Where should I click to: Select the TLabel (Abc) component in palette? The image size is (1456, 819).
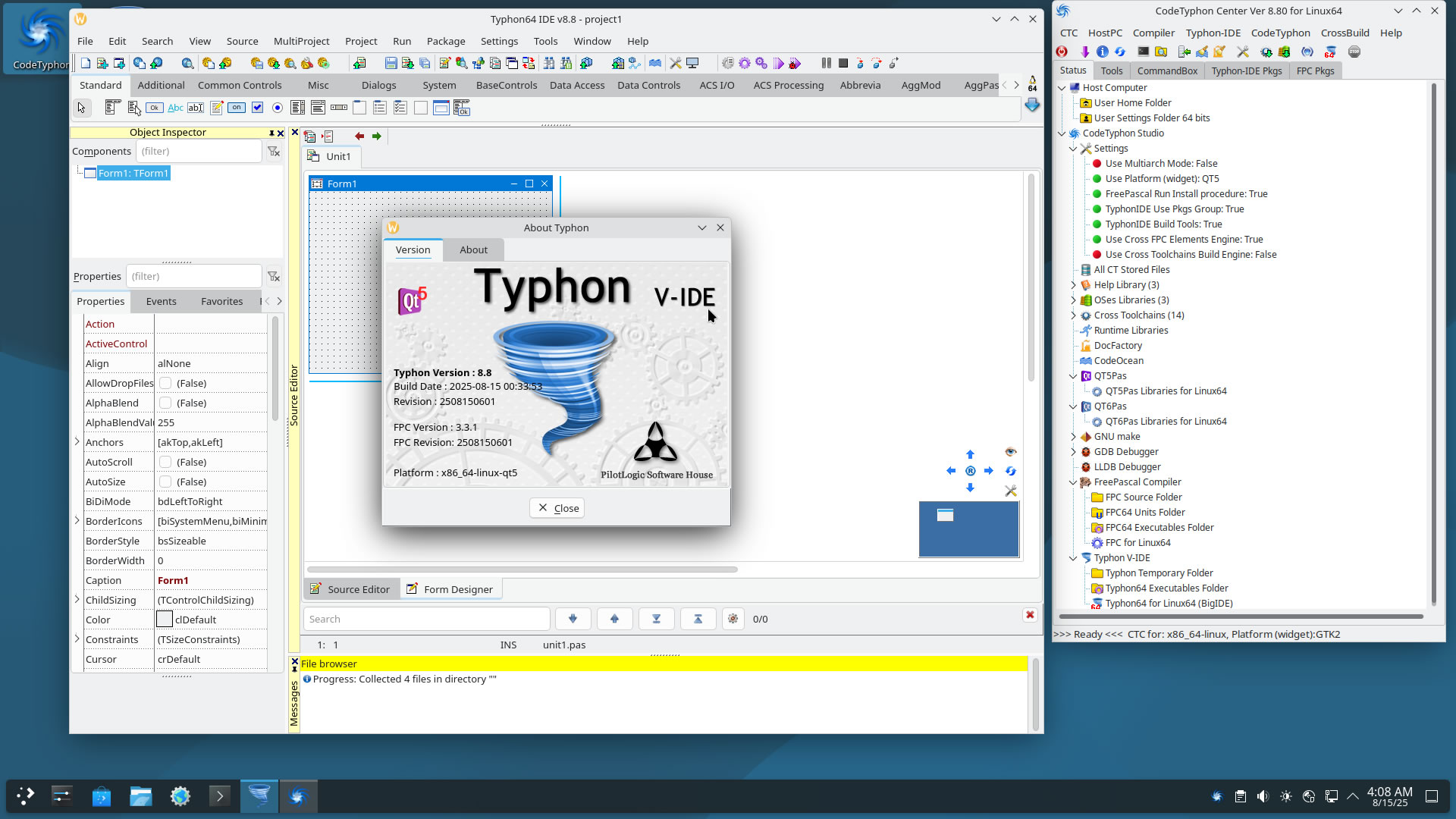(175, 108)
